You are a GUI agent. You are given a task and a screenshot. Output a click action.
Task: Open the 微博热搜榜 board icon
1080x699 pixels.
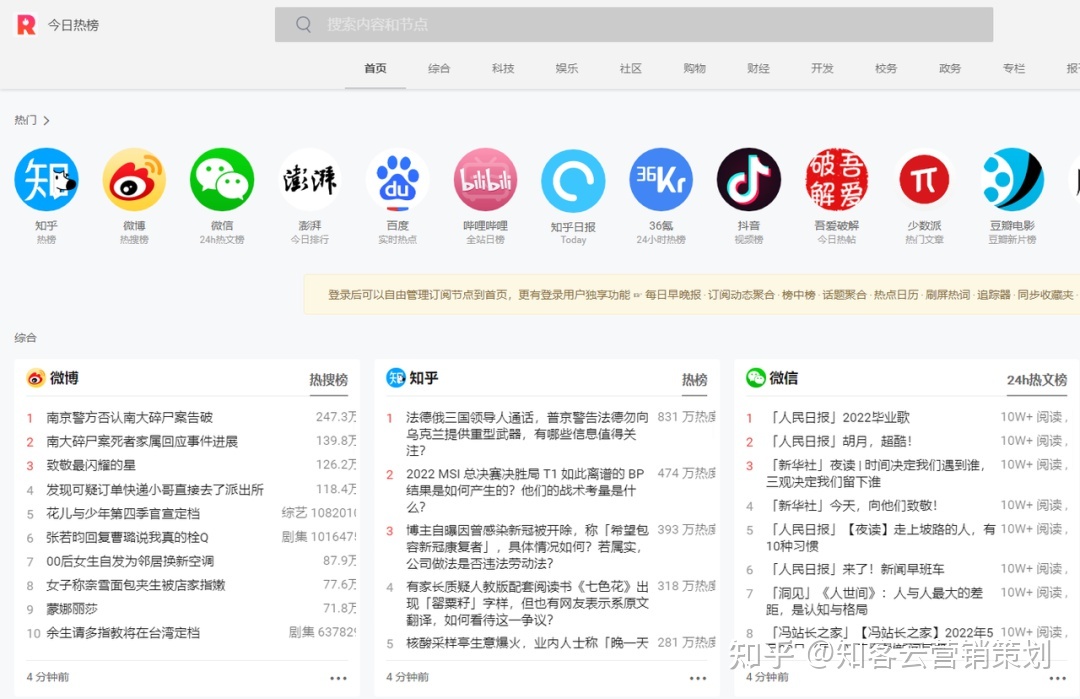[134, 181]
